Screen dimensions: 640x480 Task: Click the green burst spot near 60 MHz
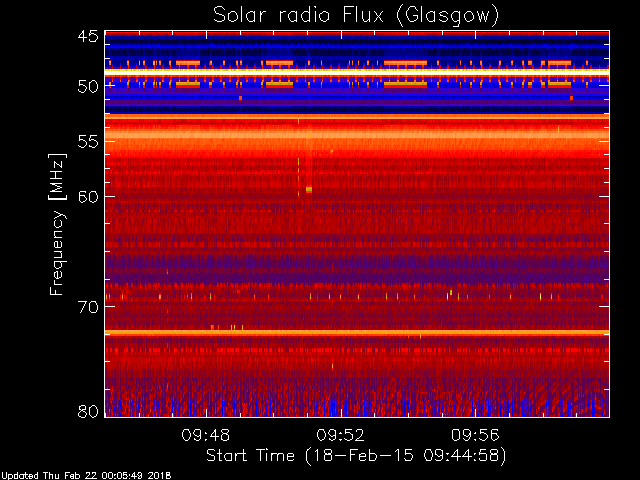[309, 189]
